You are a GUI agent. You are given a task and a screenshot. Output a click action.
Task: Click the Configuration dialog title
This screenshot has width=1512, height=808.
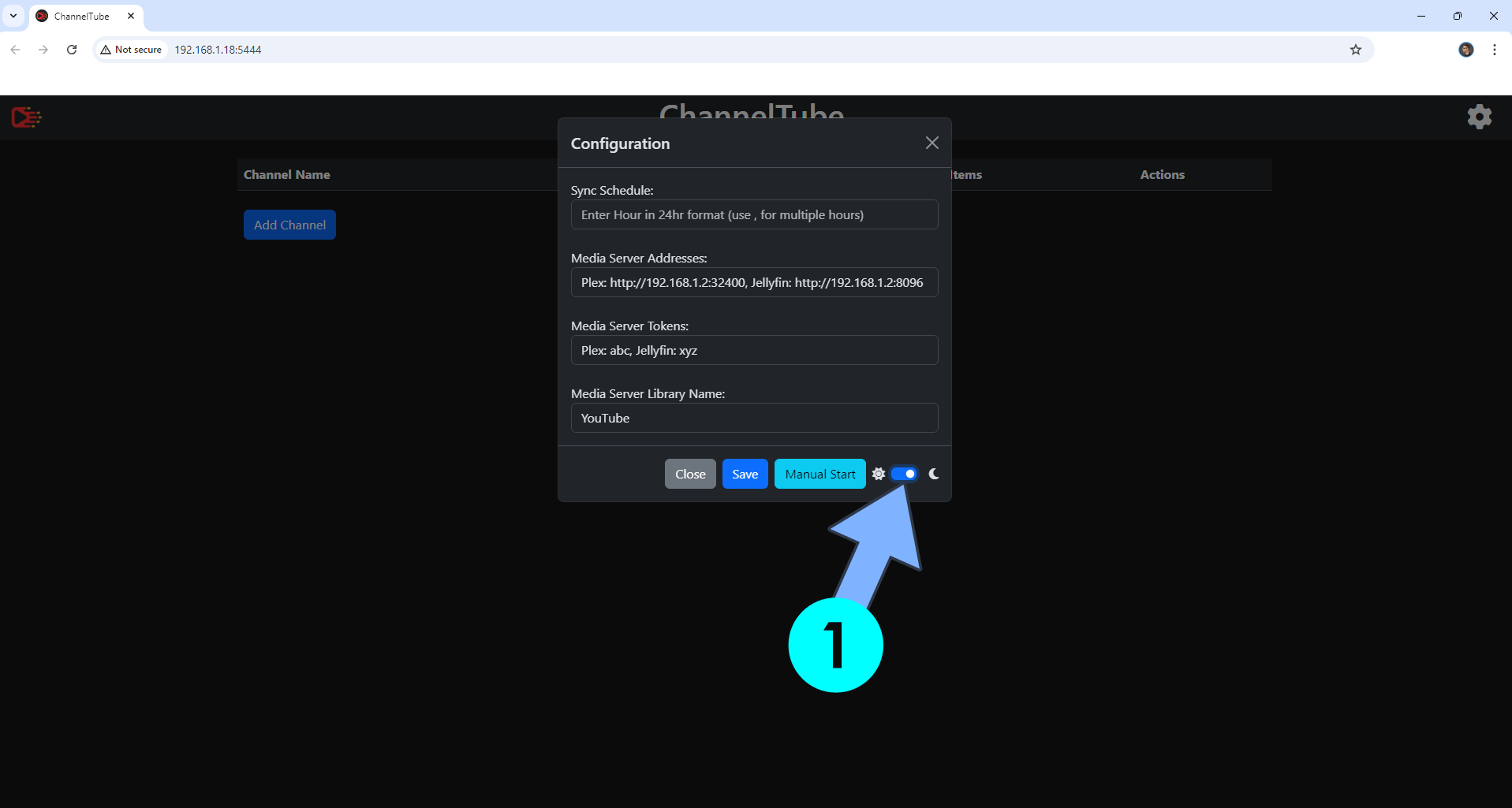pyautogui.click(x=621, y=143)
